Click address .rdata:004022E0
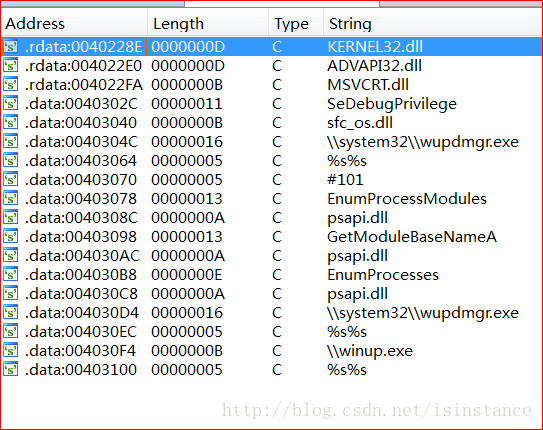 click(x=83, y=66)
